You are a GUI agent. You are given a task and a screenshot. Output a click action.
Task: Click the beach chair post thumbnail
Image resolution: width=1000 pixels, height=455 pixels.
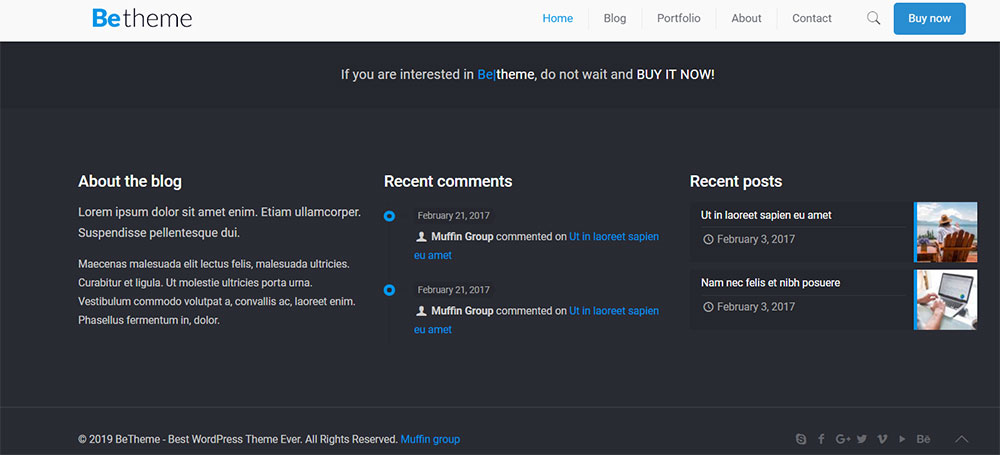pos(946,232)
